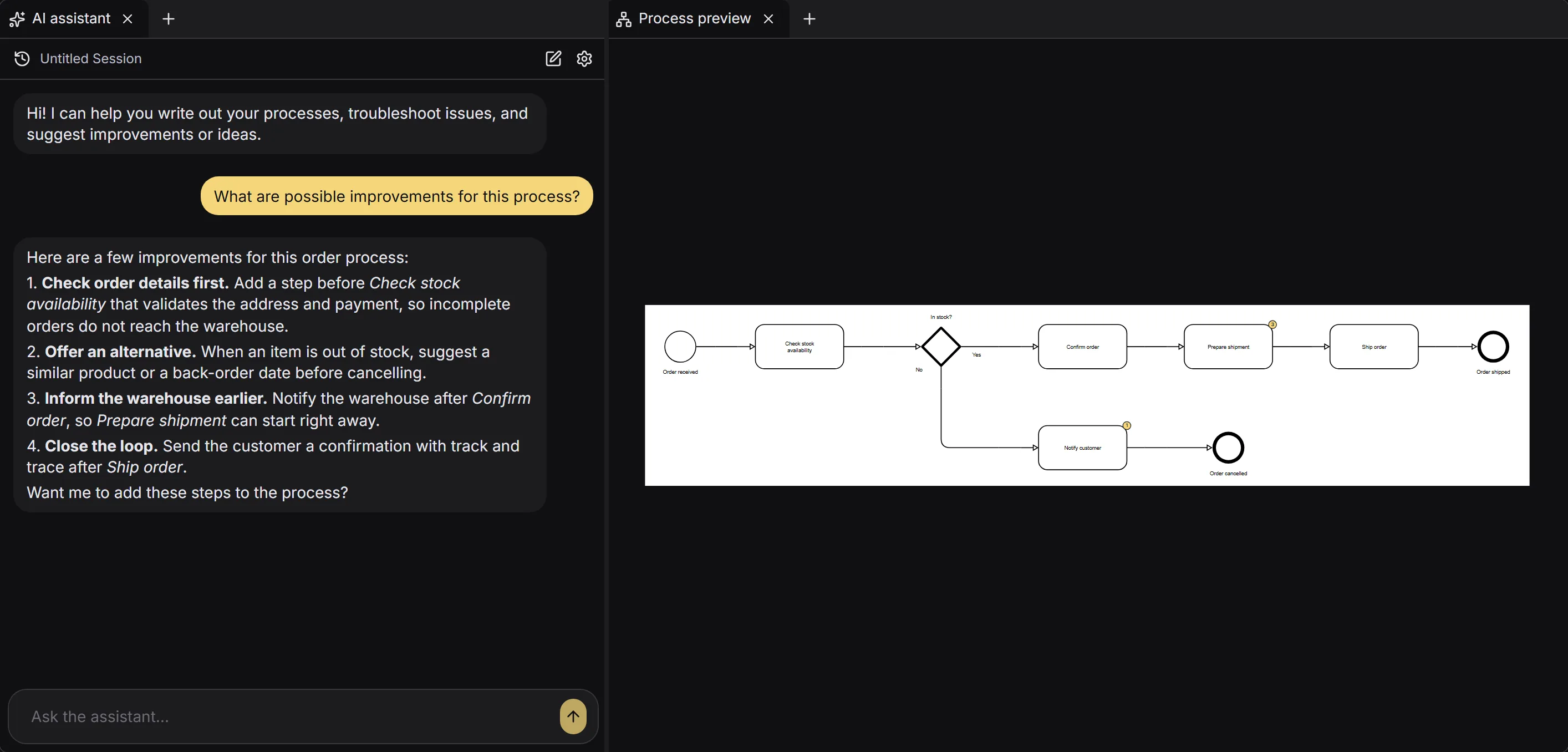Select the Check stock availability task

799,347
